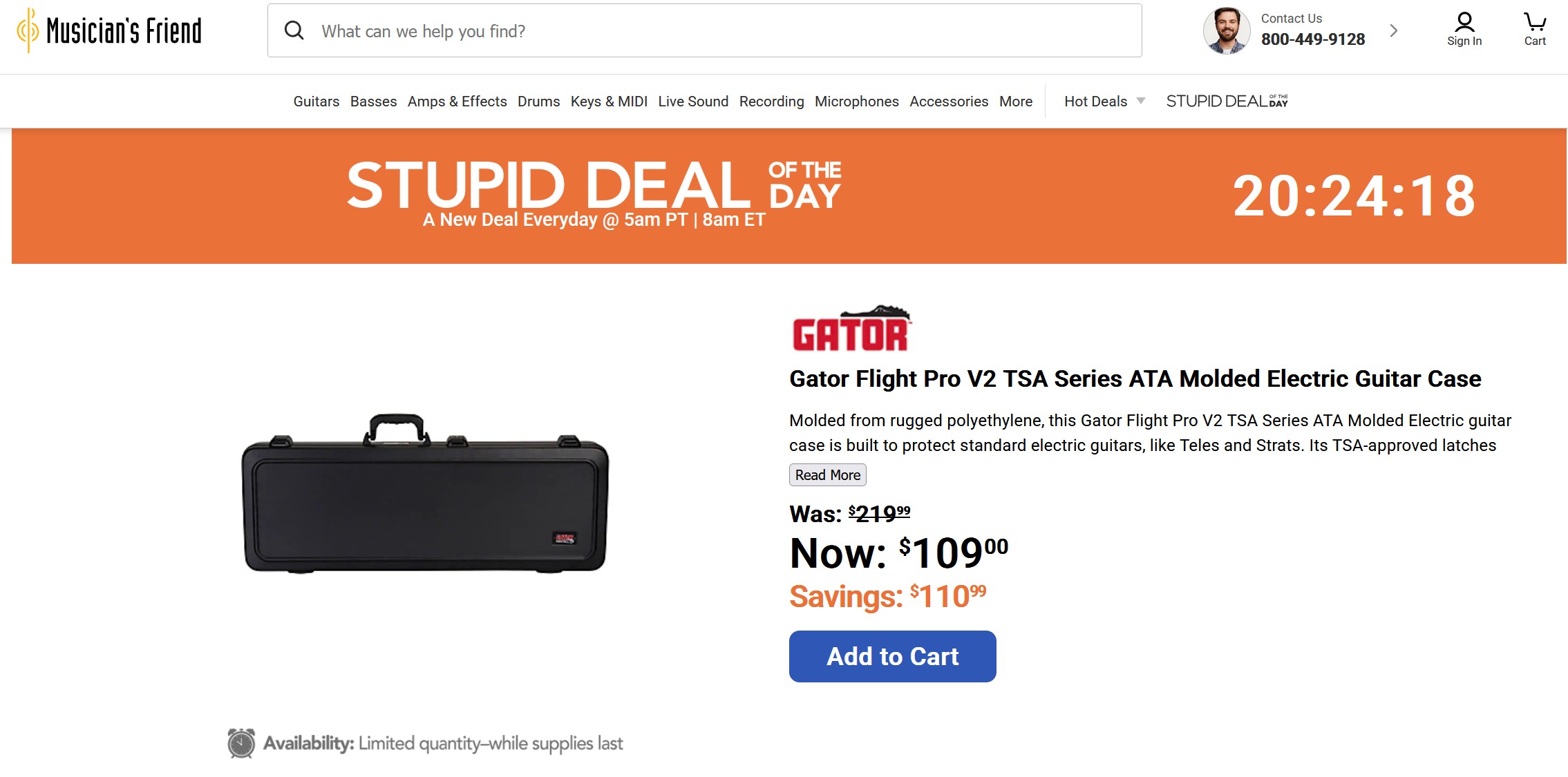
Task: Click the Contact Us agent photo
Action: 1226,31
